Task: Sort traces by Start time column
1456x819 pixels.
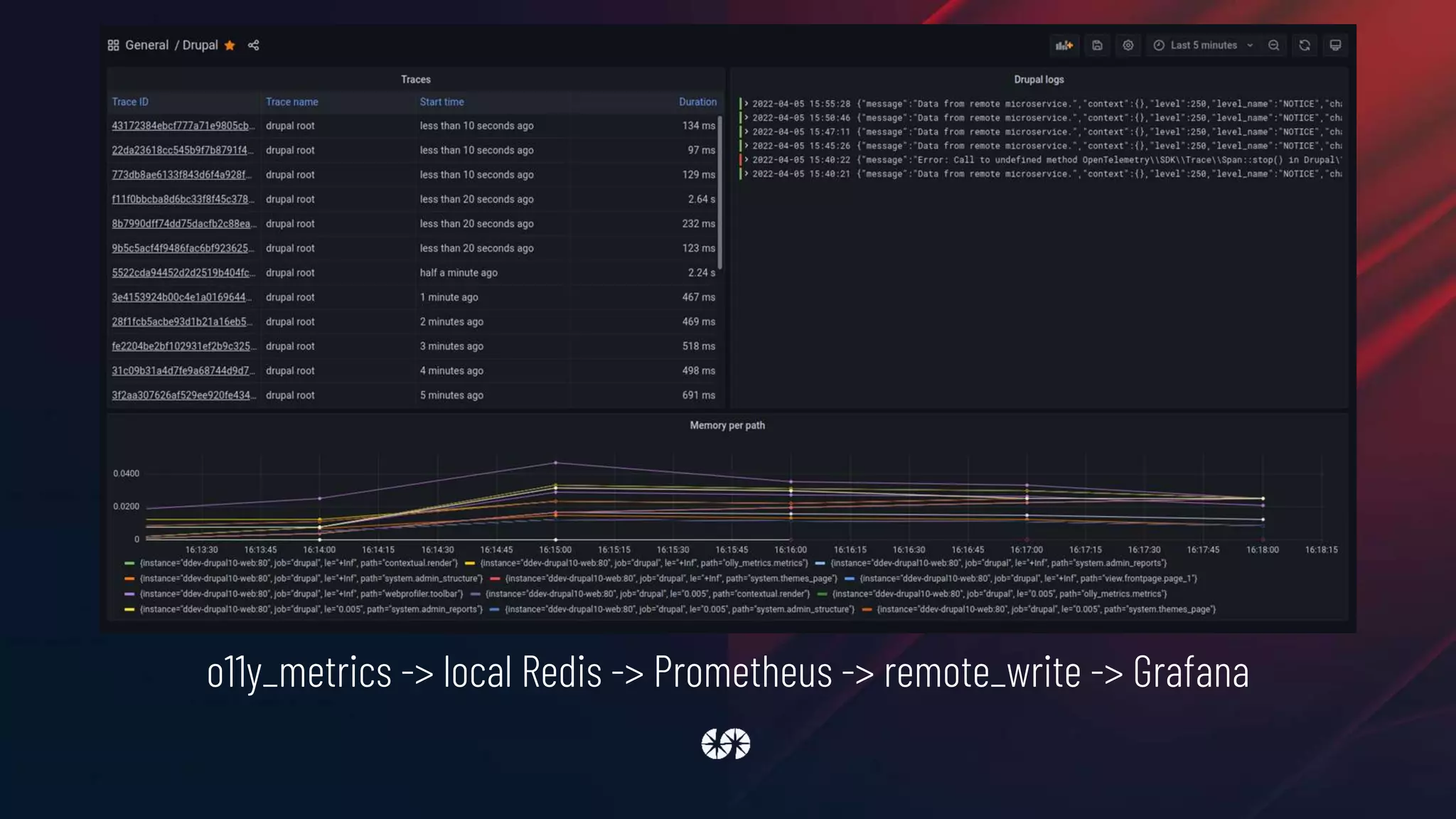Action: click(x=441, y=102)
